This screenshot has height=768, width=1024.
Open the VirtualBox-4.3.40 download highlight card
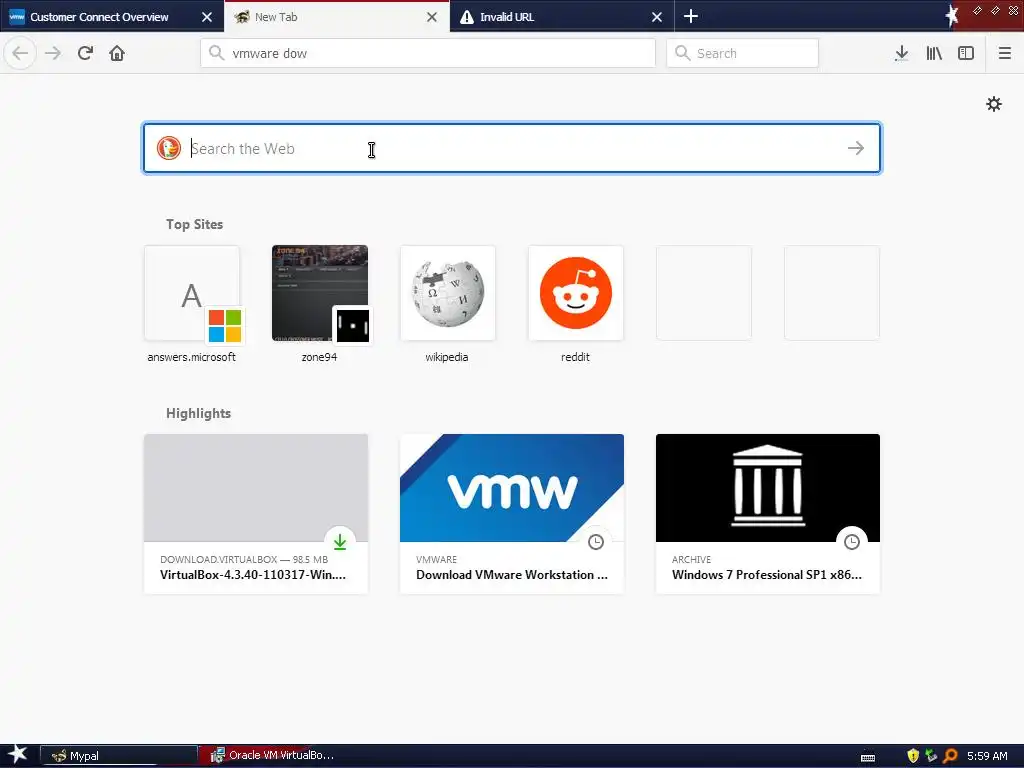click(x=255, y=514)
